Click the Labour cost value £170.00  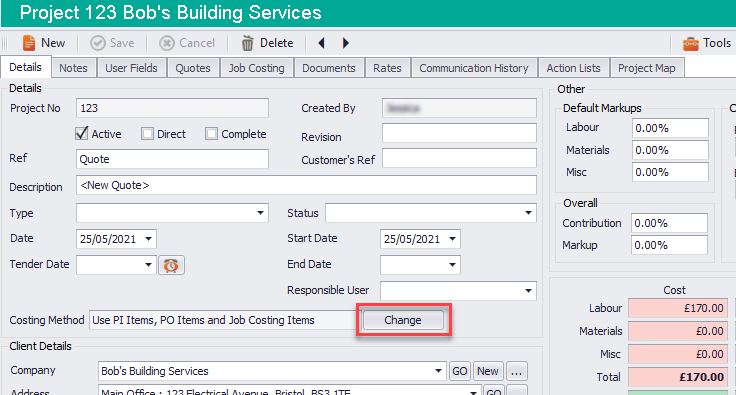(x=678, y=308)
